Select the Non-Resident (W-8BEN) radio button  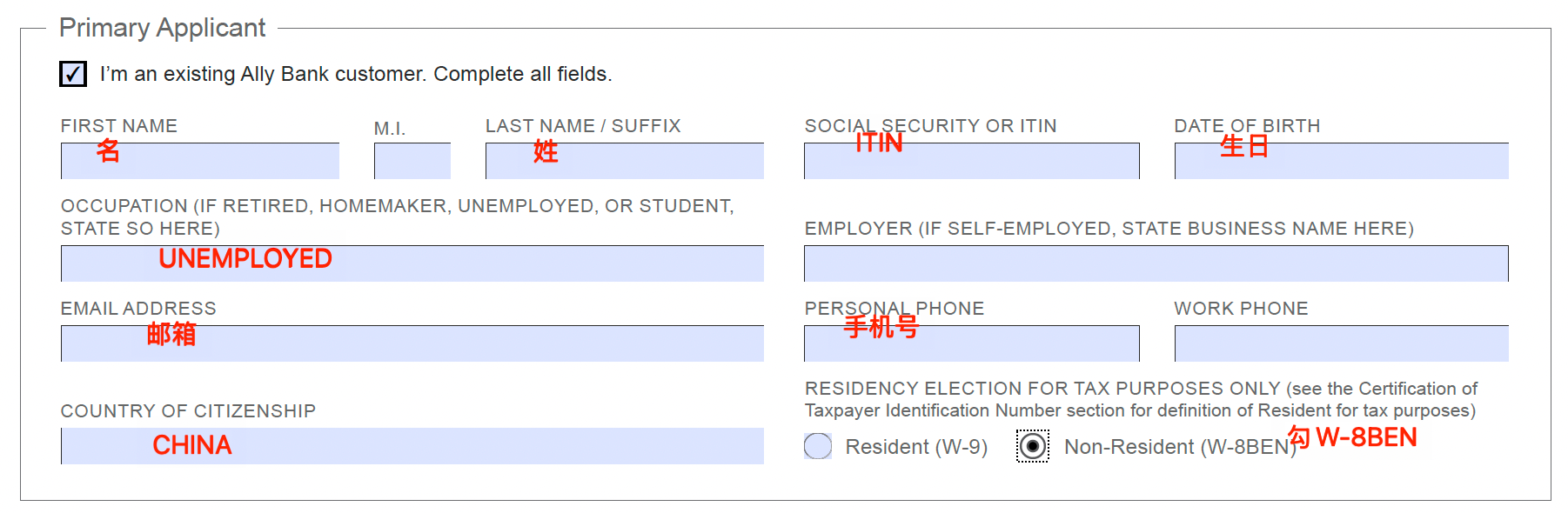click(x=1033, y=446)
